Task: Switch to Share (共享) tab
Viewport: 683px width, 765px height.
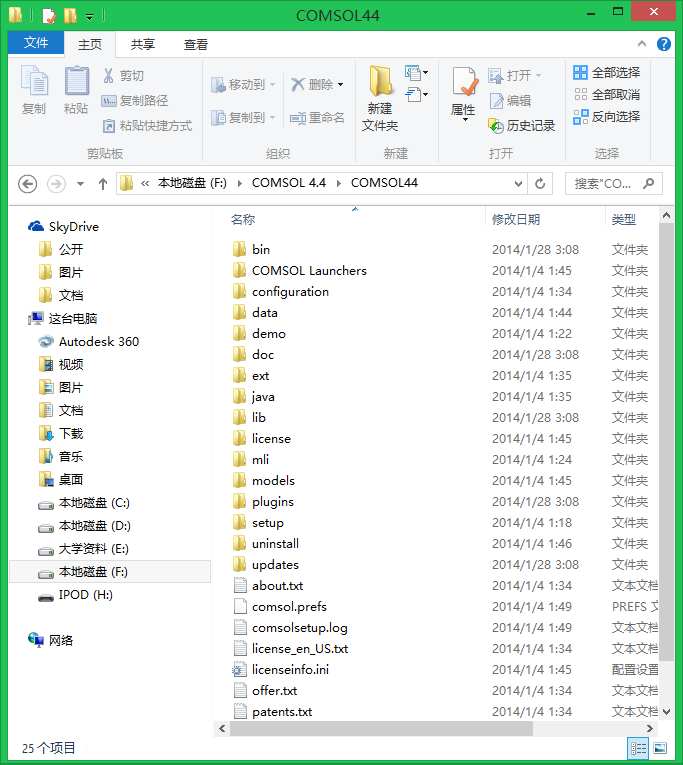Action: click(x=143, y=44)
